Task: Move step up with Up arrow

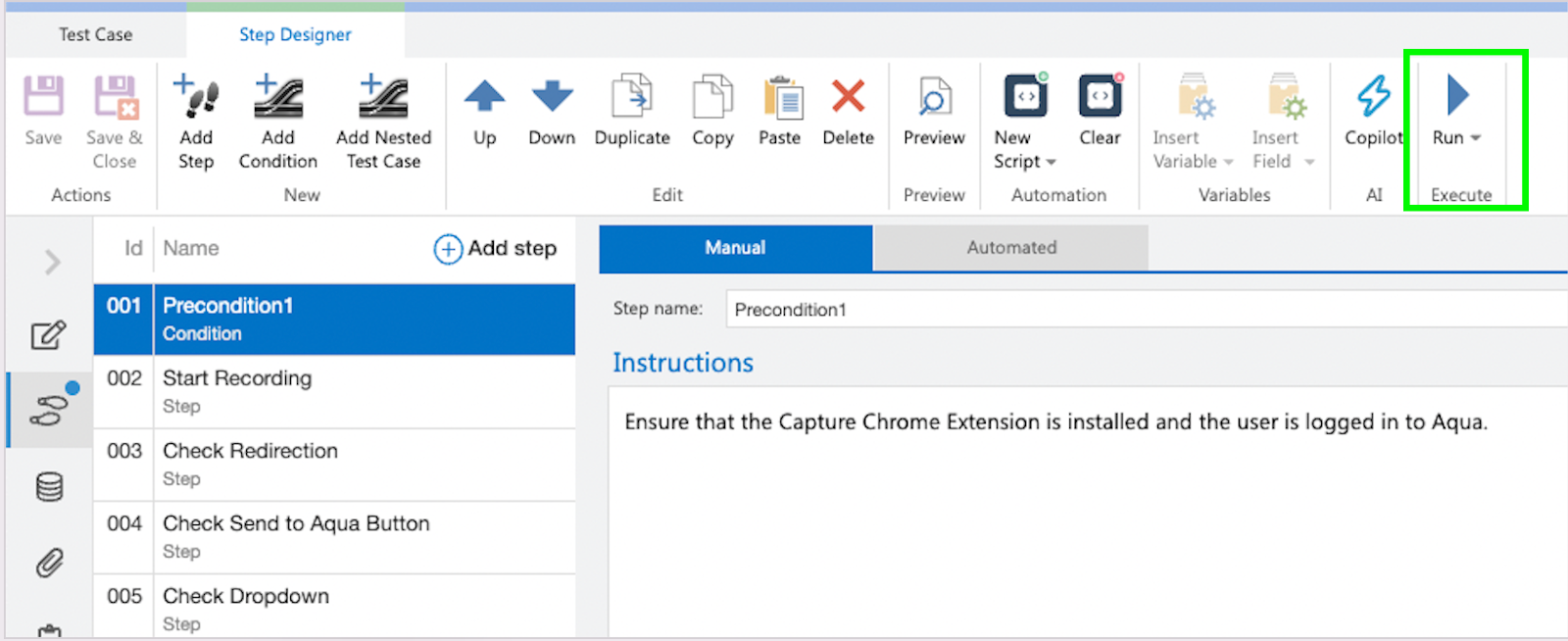Action: tap(484, 98)
